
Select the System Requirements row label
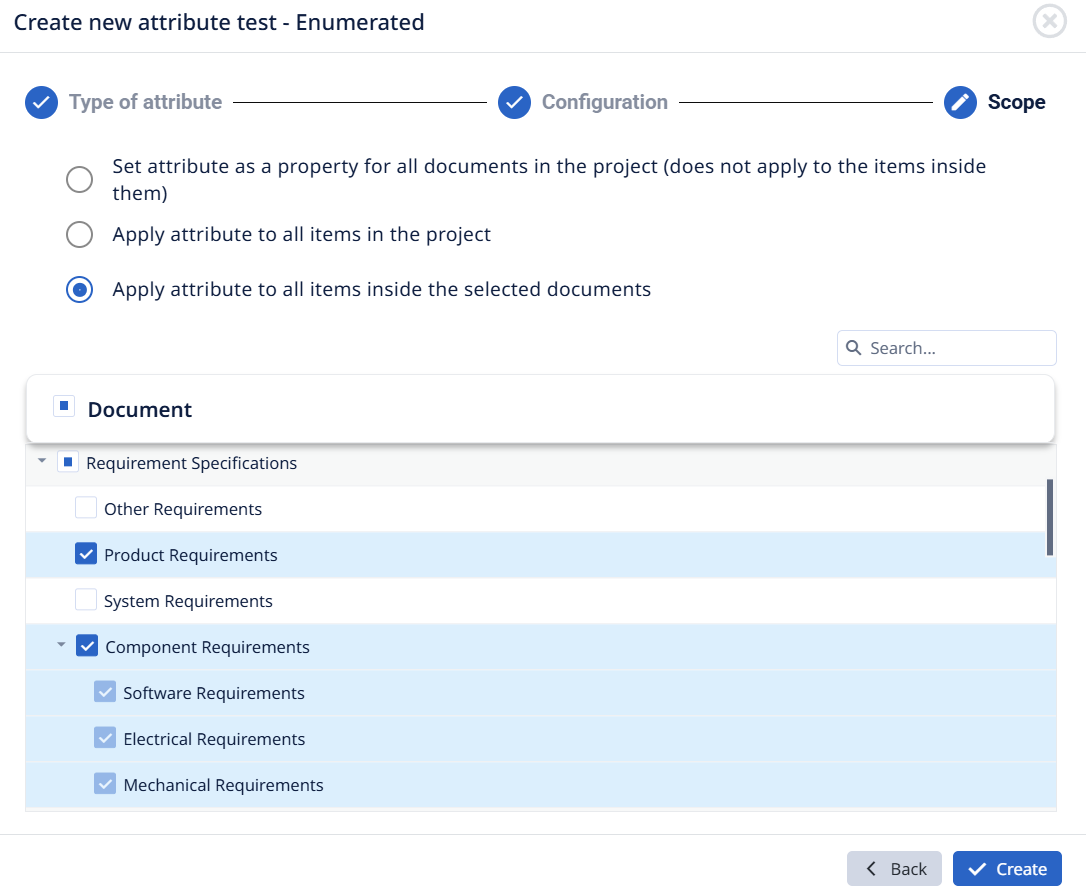188,601
